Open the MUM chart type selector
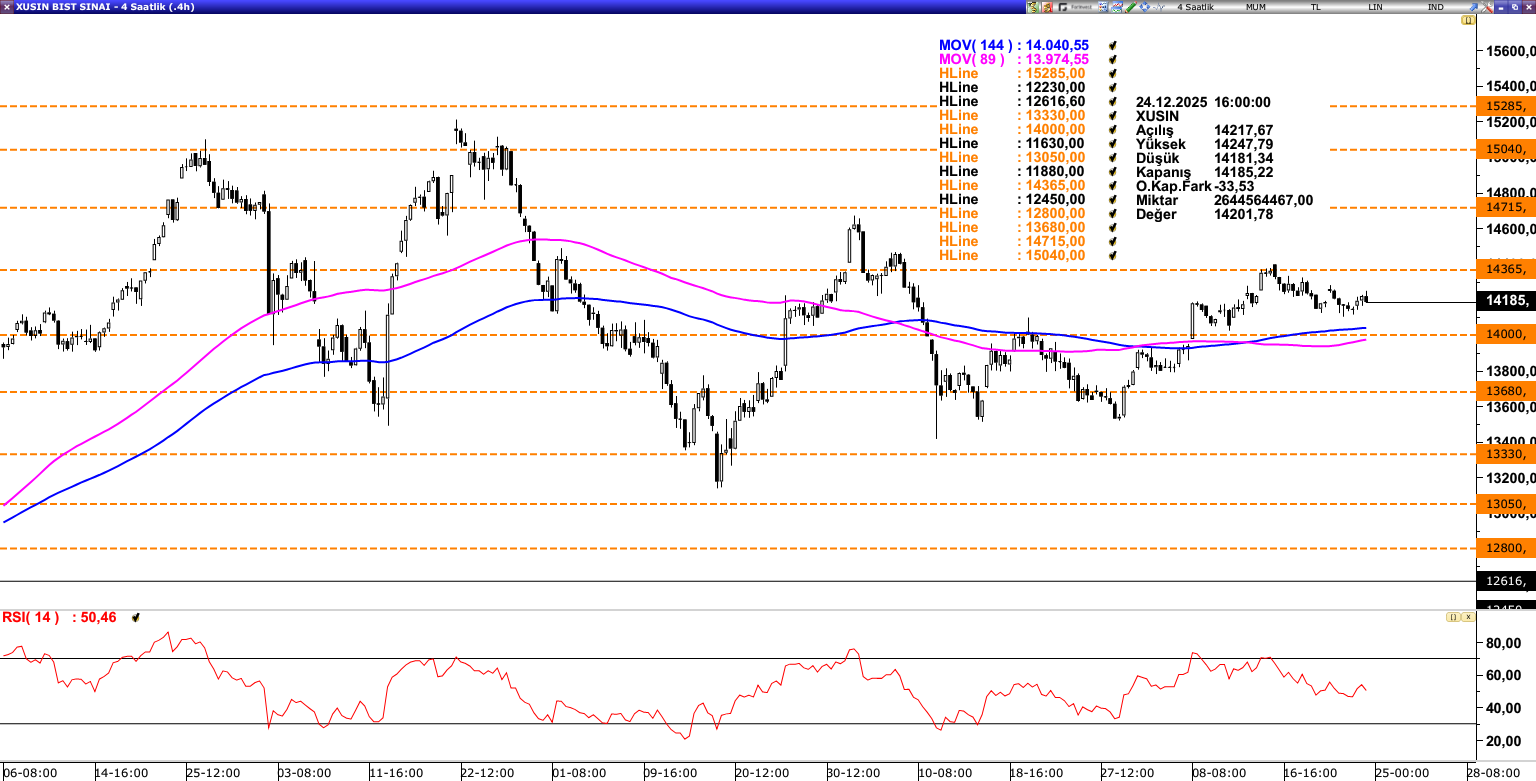 1256,7
